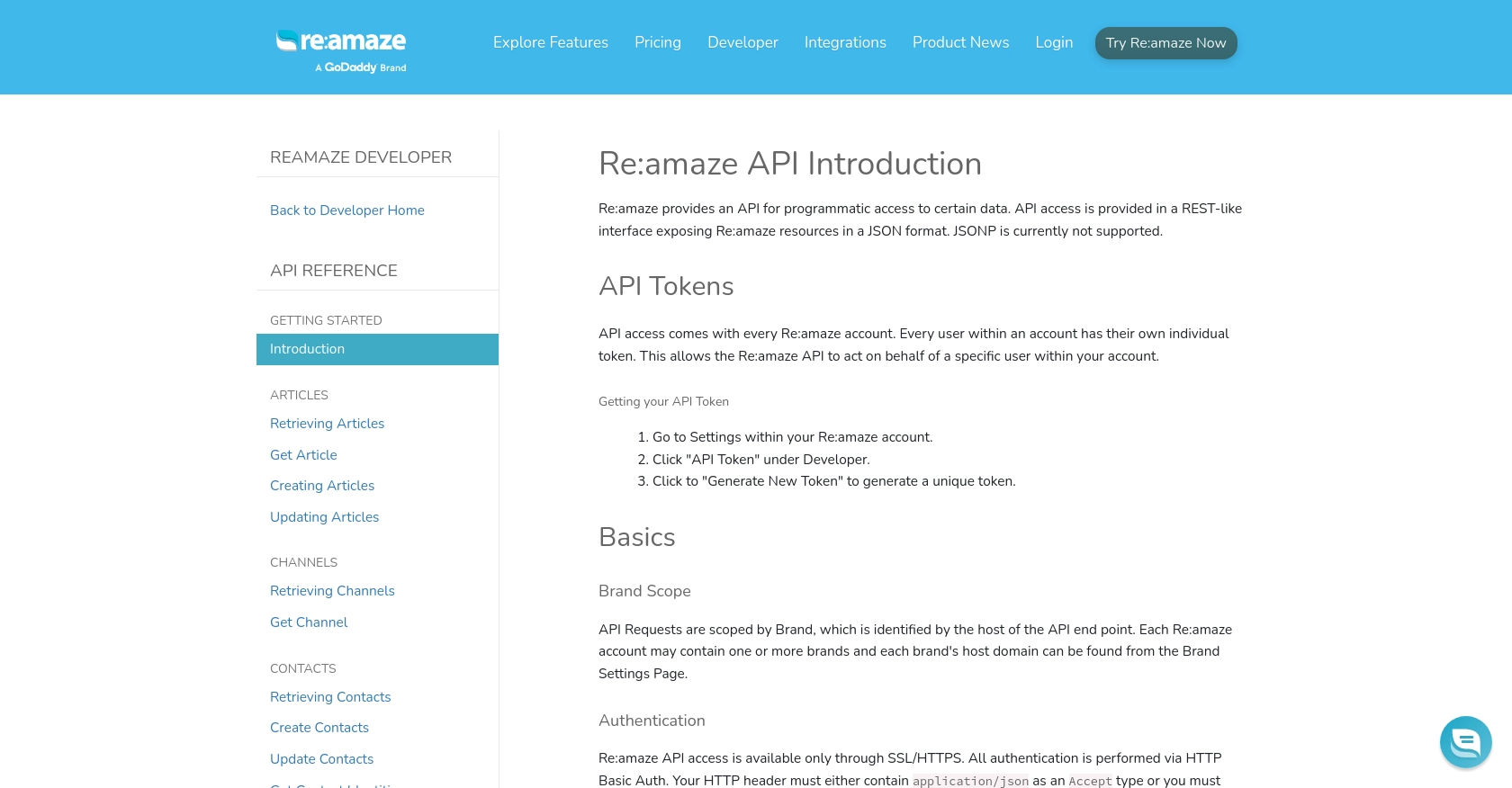Go to Pricing page
The height and width of the screenshot is (788, 1512).
tap(658, 42)
